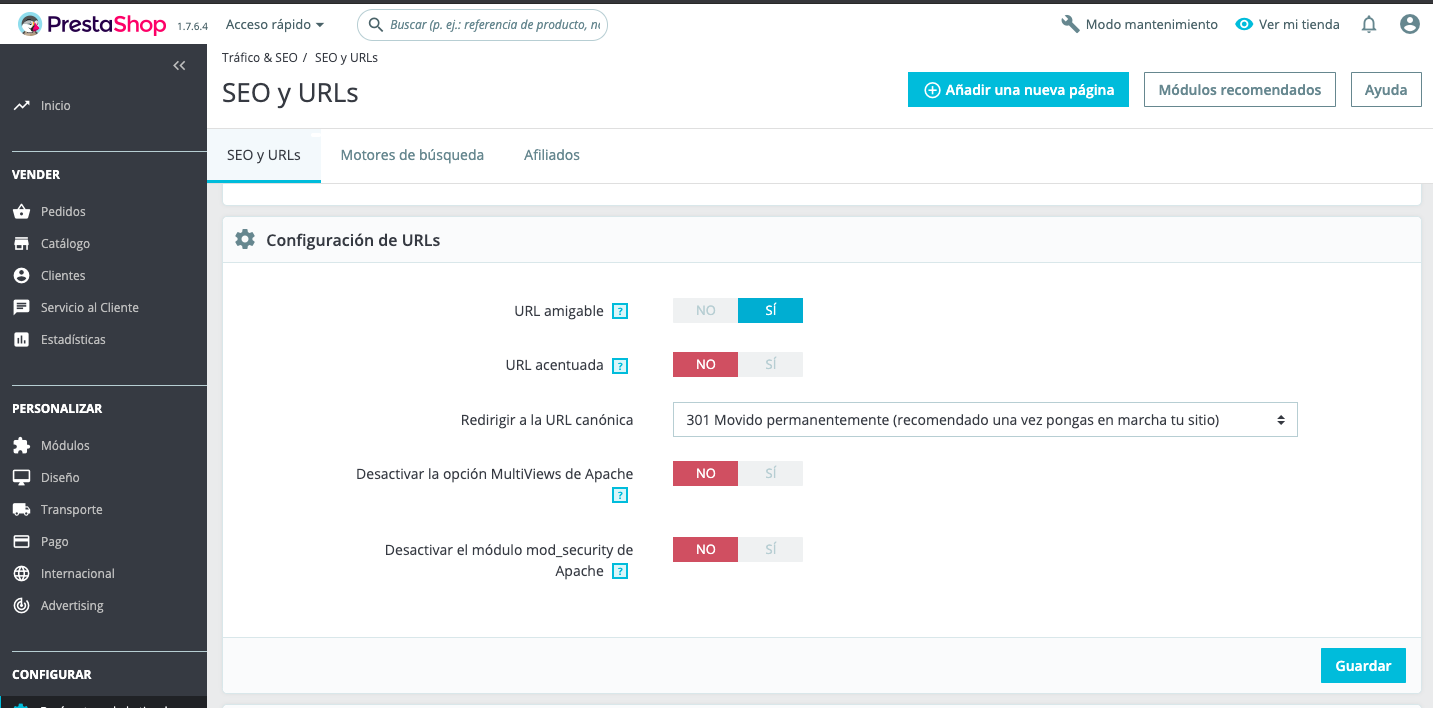
Task: Open the Redirigir a la URL canónica dropdown
Action: tap(984, 420)
